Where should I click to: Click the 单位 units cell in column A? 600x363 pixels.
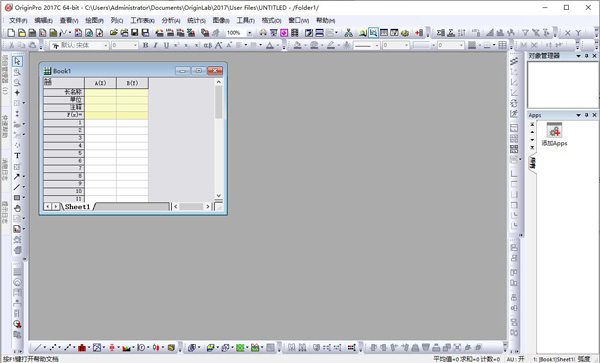click(x=100, y=100)
